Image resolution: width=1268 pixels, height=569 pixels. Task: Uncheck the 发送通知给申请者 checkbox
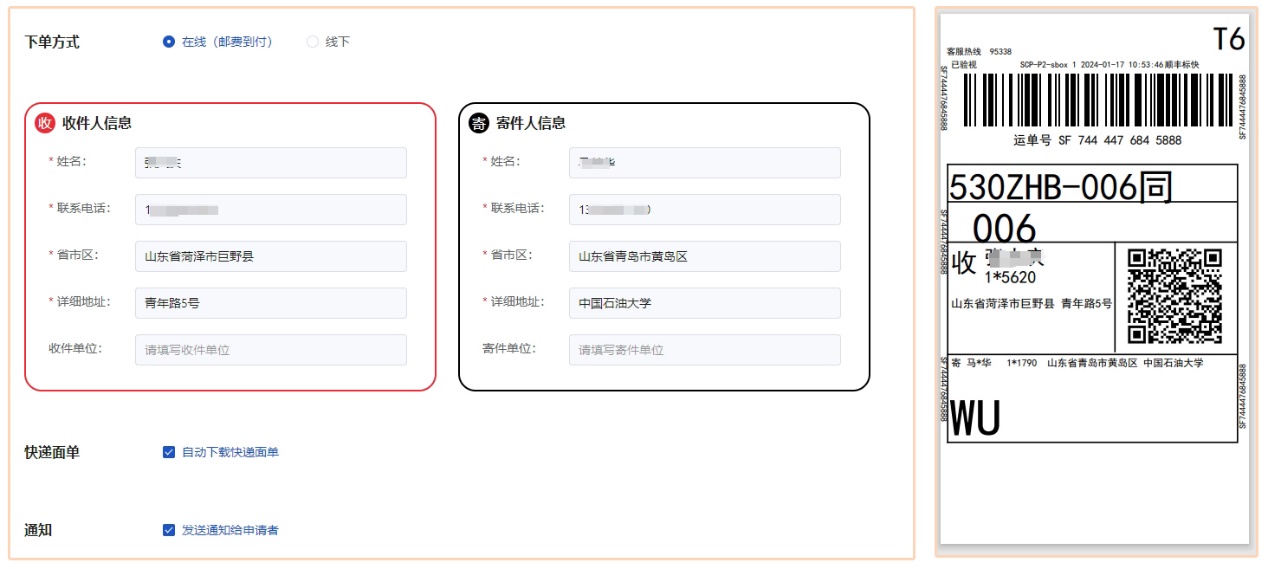[169, 530]
